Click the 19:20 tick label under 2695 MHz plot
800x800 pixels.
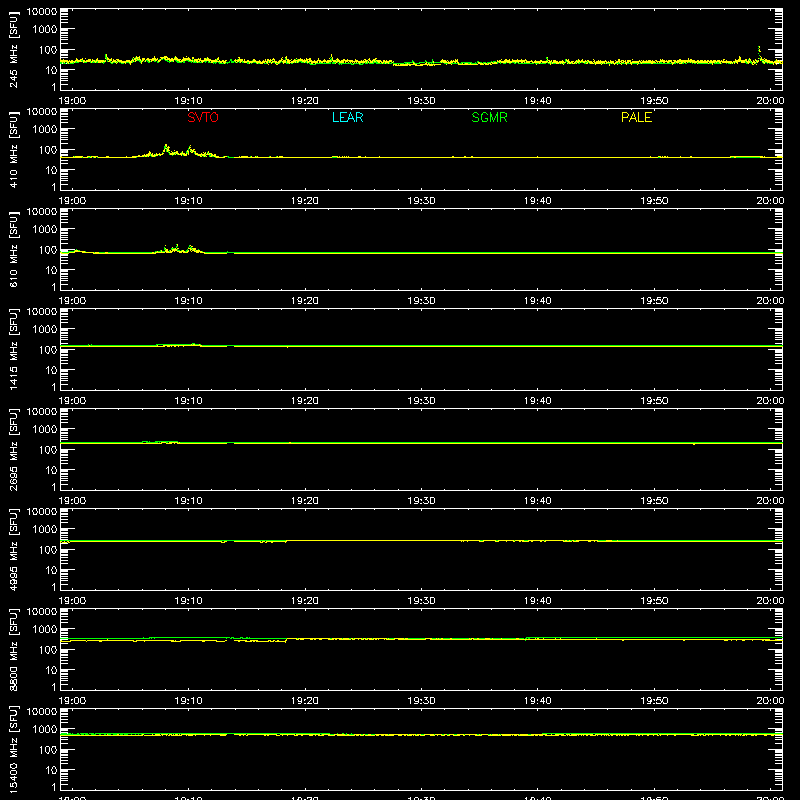coord(305,501)
